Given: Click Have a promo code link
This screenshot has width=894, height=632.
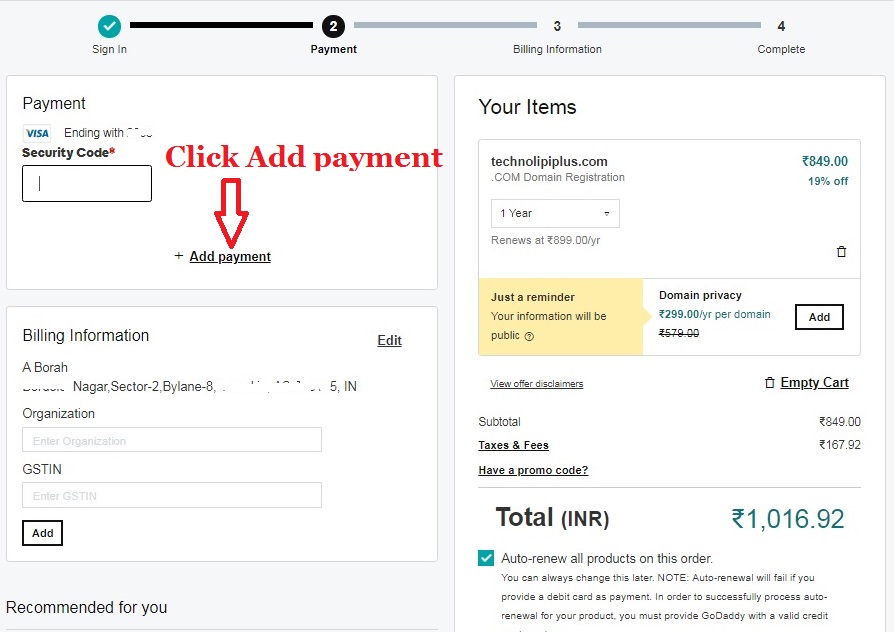Looking at the screenshot, I should pos(533,471).
